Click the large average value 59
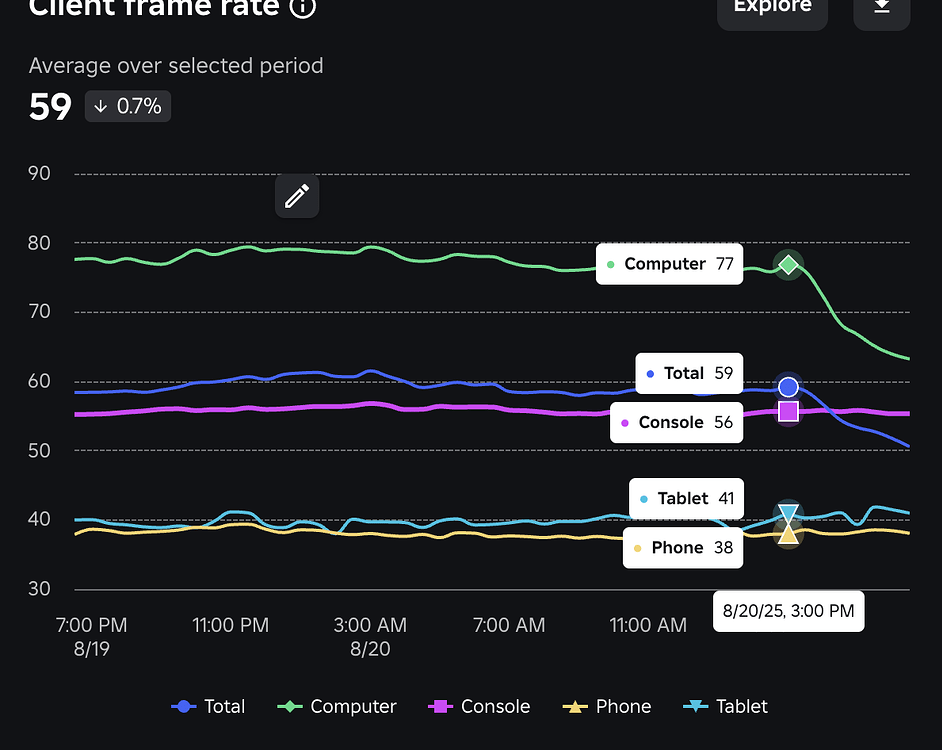The height and width of the screenshot is (750, 942). (x=50, y=107)
